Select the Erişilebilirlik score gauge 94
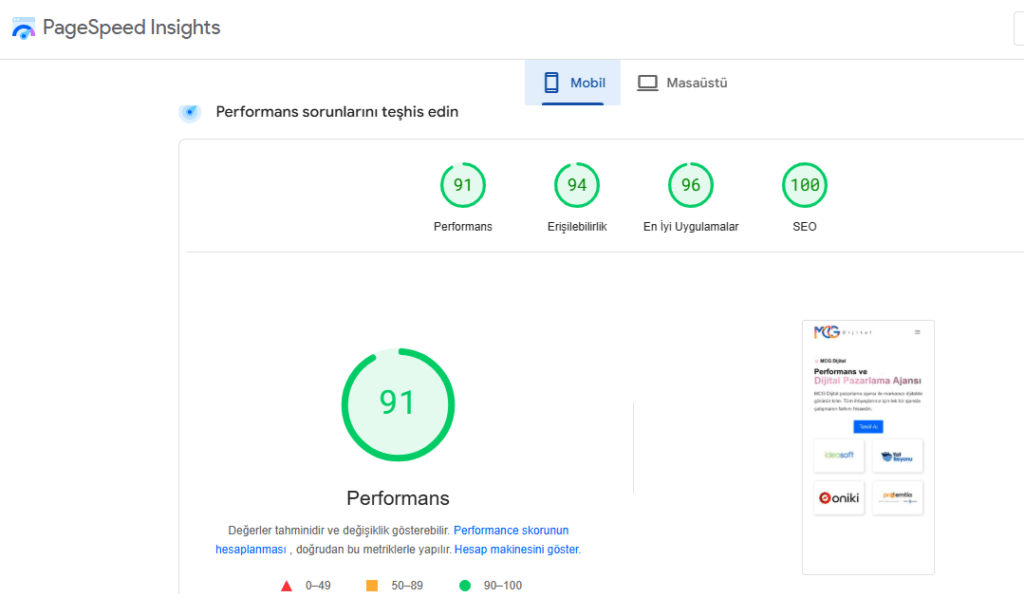Screen dimensions: 1024x616 click(x=577, y=185)
